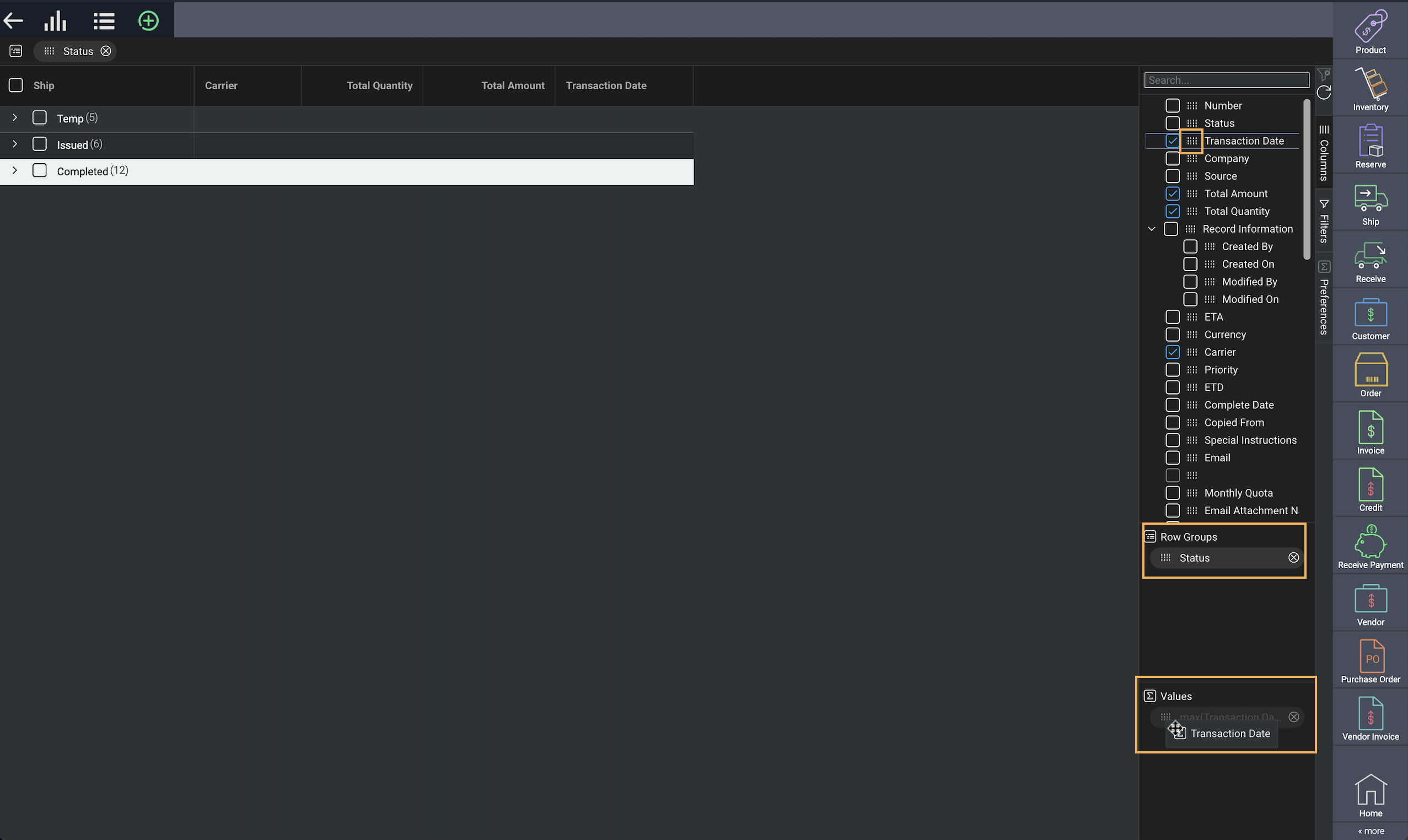Open the bar chart view icon

click(x=56, y=21)
